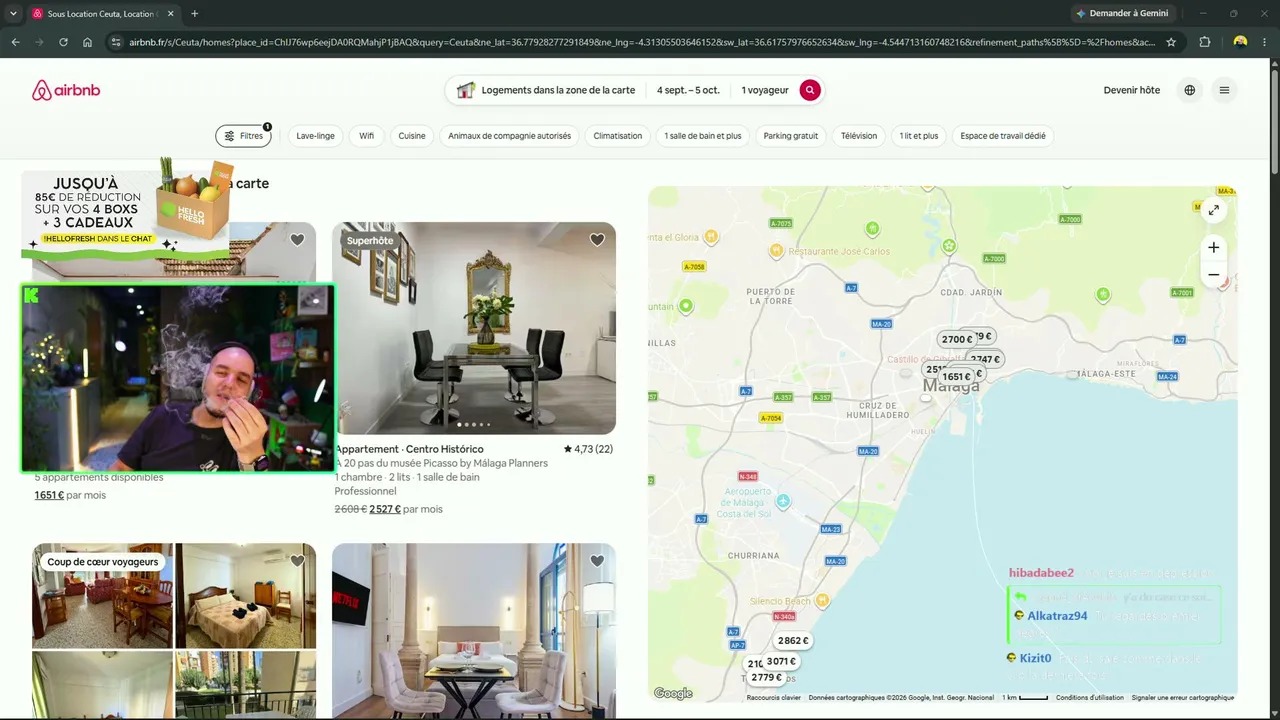Open a new browser tab
Image resolution: width=1280 pixels, height=720 pixels.
(x=194, y=14)
